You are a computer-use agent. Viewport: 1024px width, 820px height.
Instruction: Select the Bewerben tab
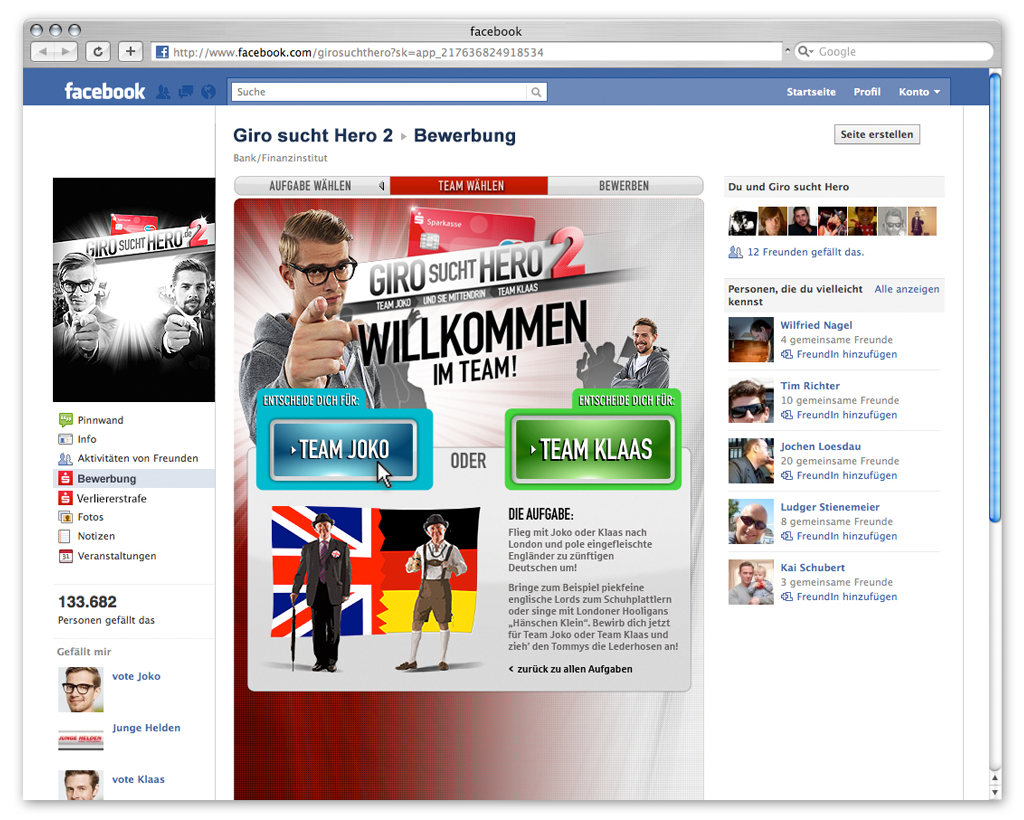click(624, 186)
